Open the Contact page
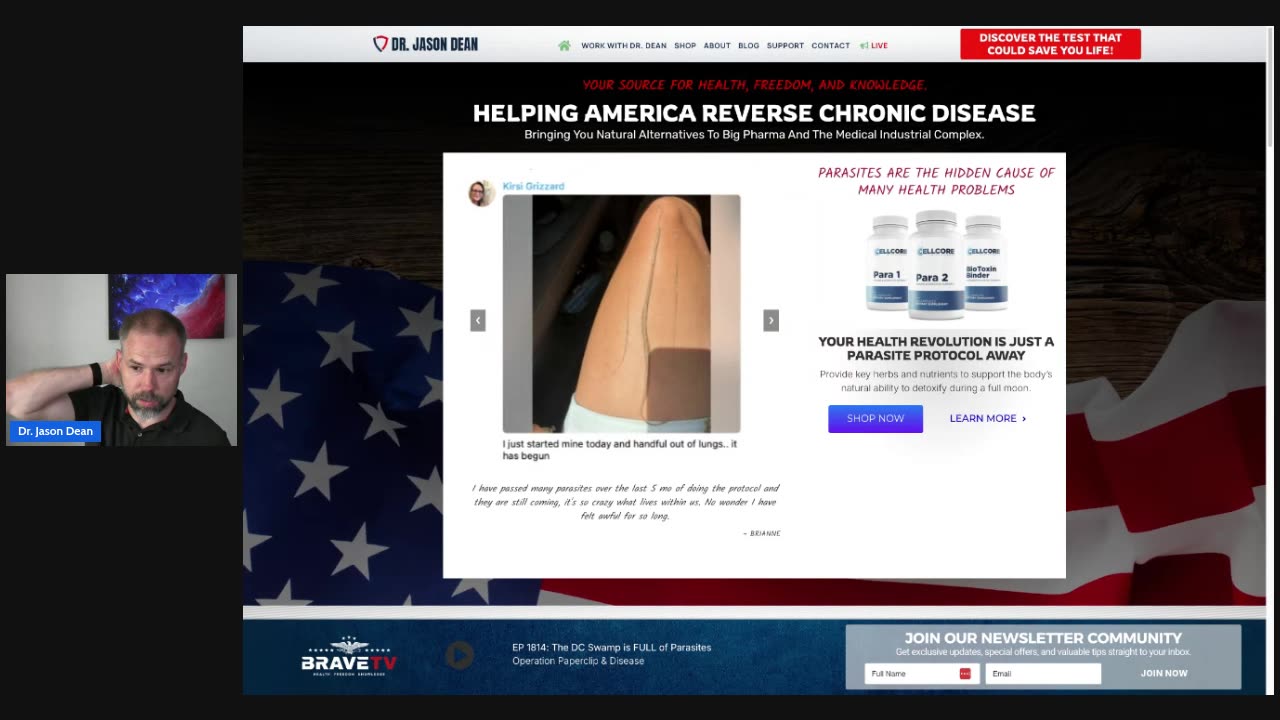Image resolution: width=1280 pixels, height=720 pixels. pyautogui.click(x=831, y=46)
